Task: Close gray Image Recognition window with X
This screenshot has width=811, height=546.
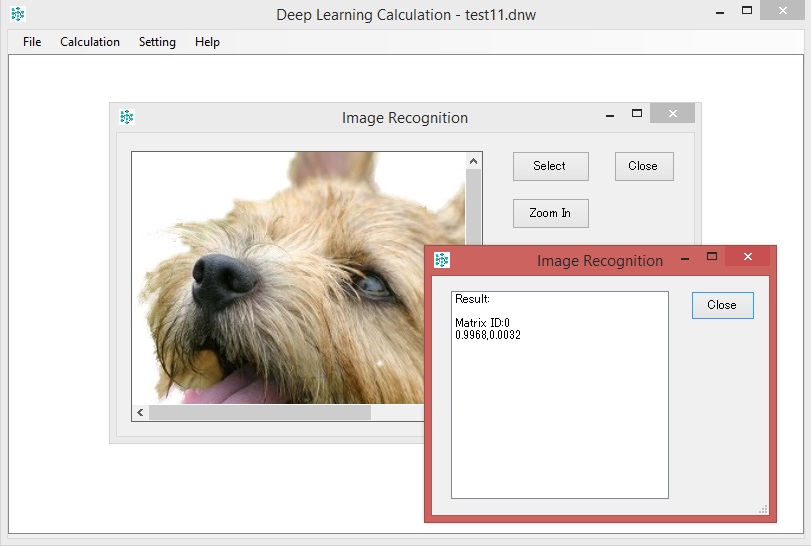Action: tap(672, 113)
